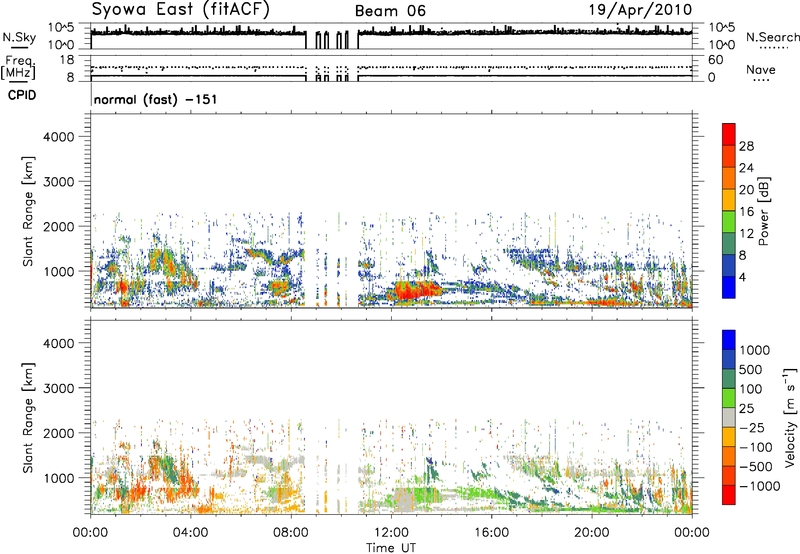800x554 pixels.
Task: Select the '28' power colorbar value
Action: pos(746,146)
